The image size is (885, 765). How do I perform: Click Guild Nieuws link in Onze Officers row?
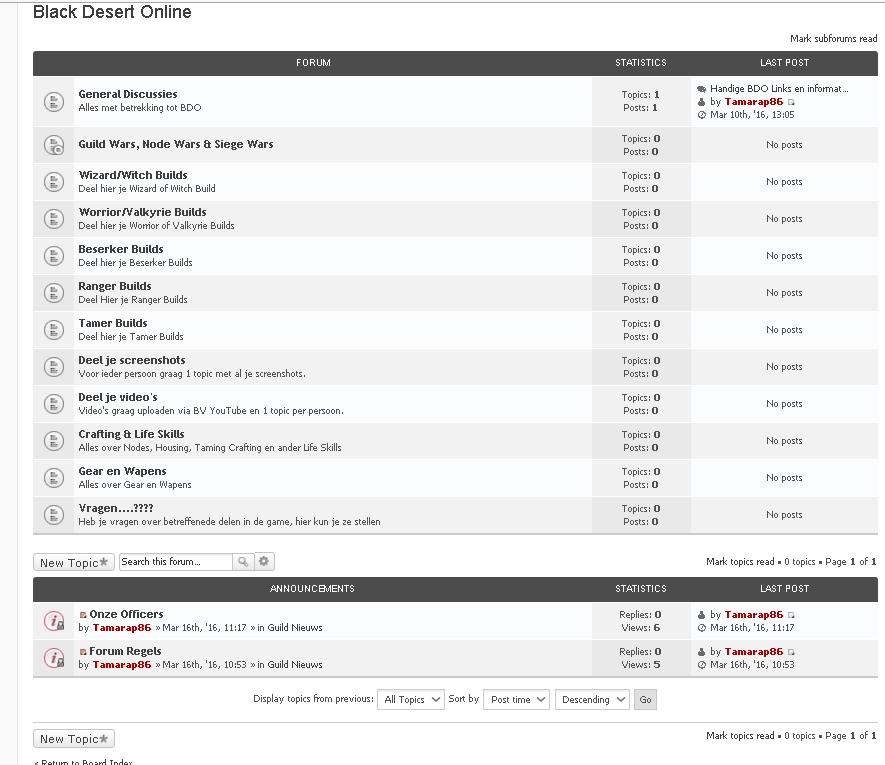point(295,628)
